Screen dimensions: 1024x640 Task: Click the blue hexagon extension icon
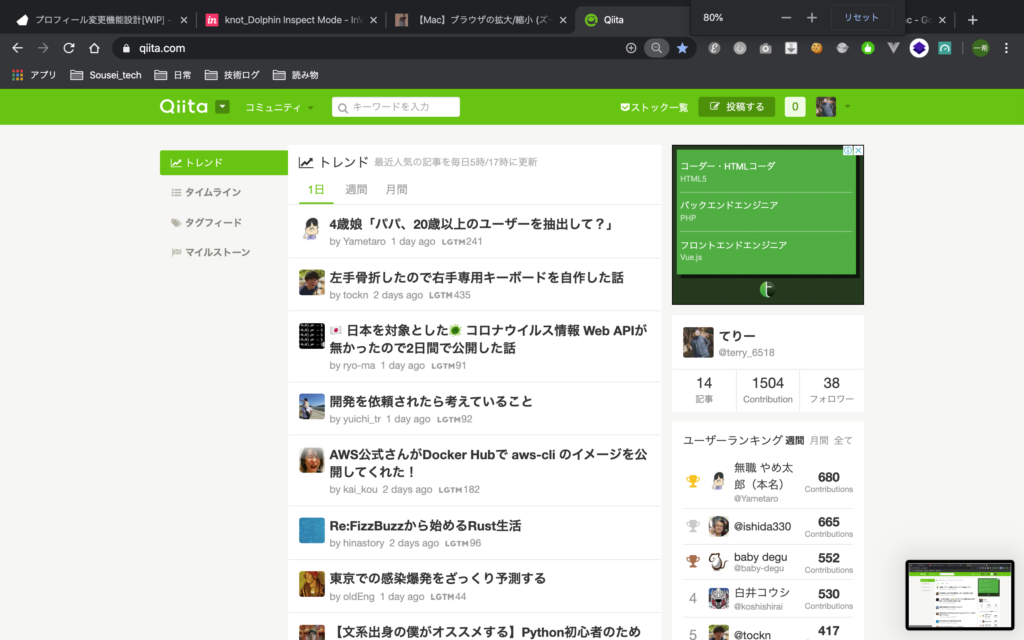[919, 48]
